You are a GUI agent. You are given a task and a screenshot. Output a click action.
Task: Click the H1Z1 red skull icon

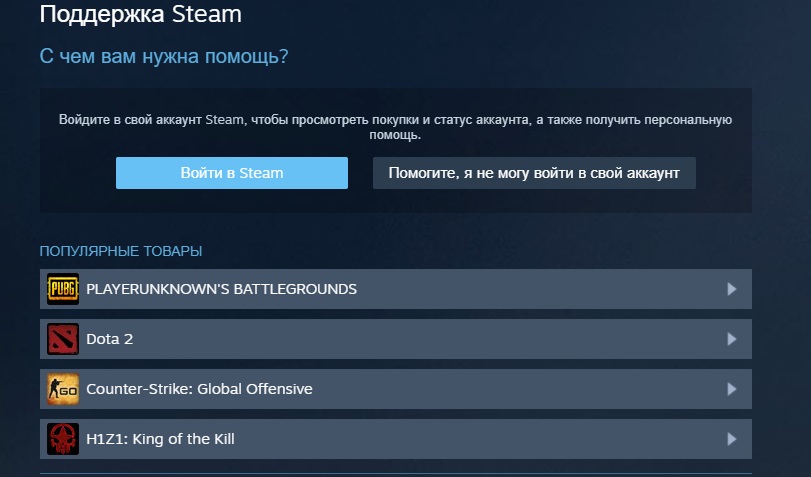coord(63,439)
